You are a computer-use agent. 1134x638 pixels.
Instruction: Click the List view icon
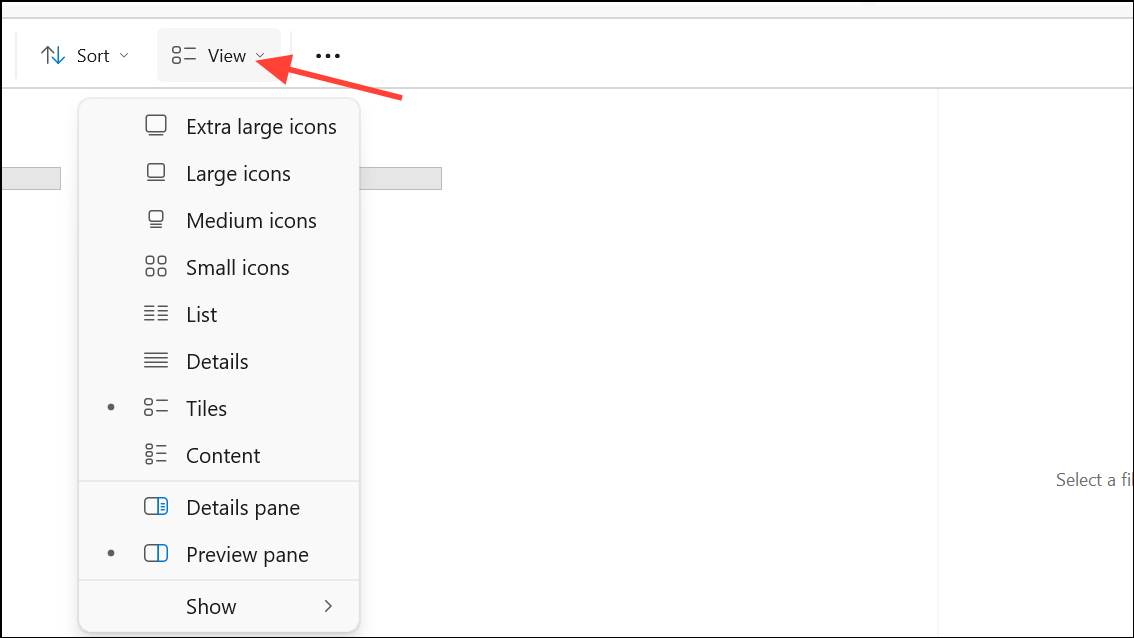[155, 314]
